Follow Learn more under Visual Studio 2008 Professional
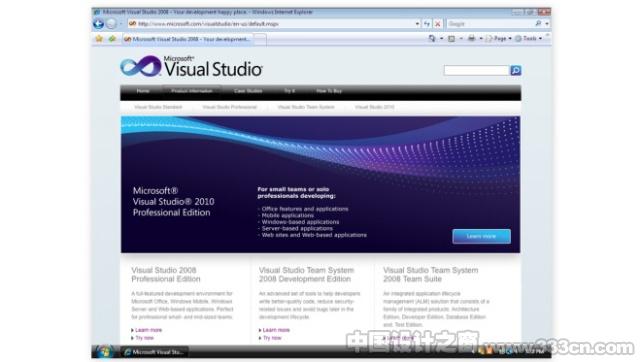 (x=149, y=330)
